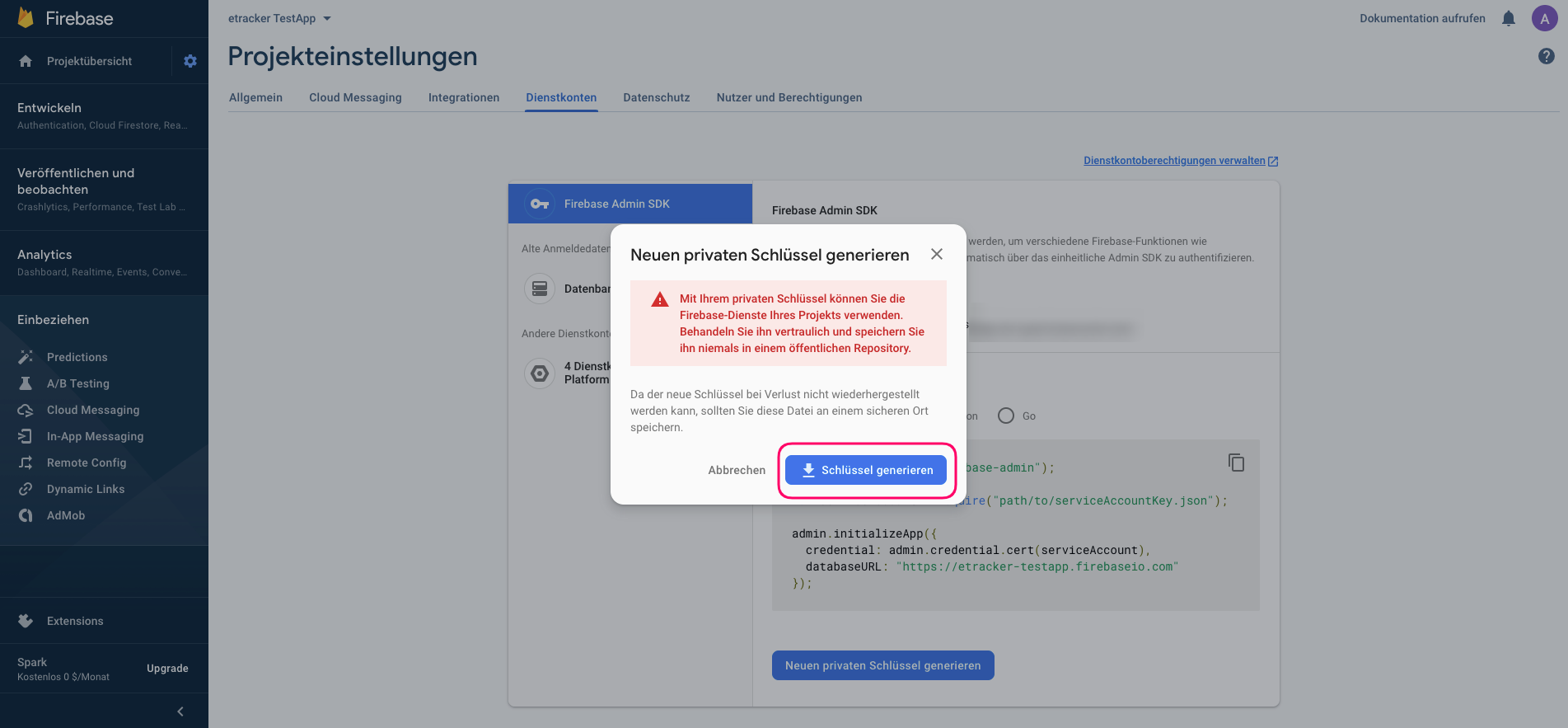Click the 'Spark' plan label

click(32, 662)
